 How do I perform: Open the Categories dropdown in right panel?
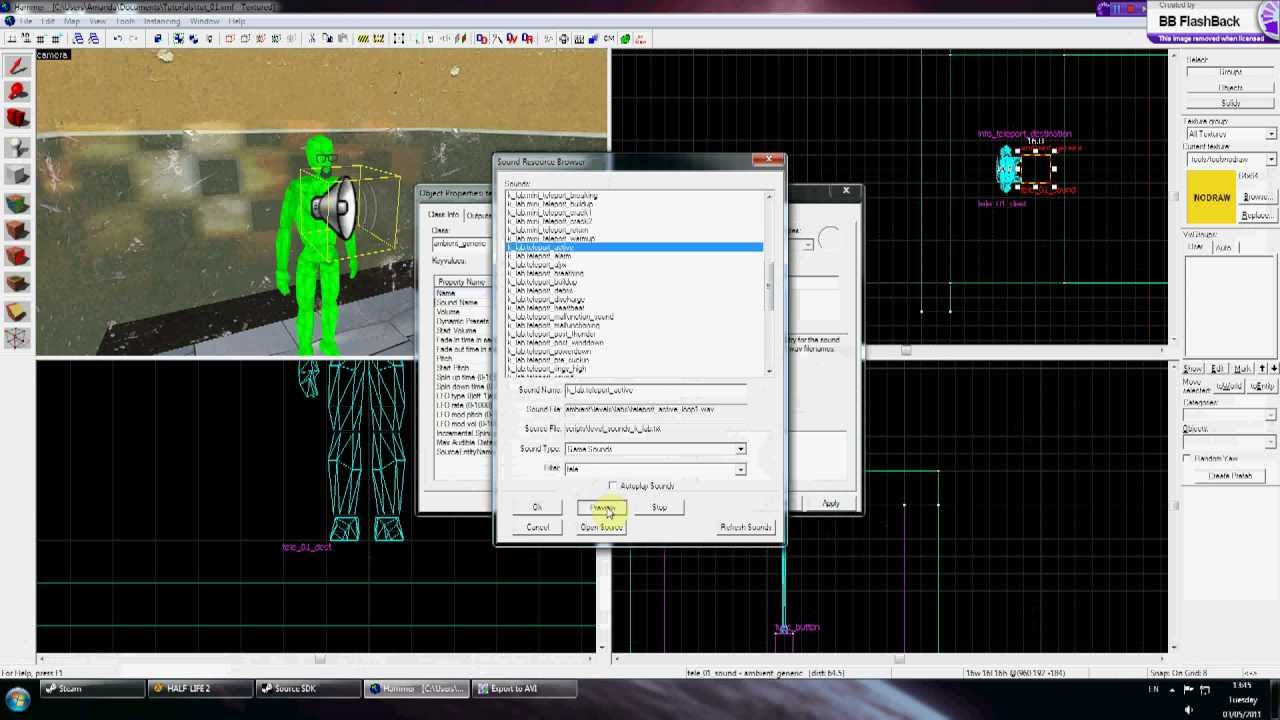coord(1271,415)
